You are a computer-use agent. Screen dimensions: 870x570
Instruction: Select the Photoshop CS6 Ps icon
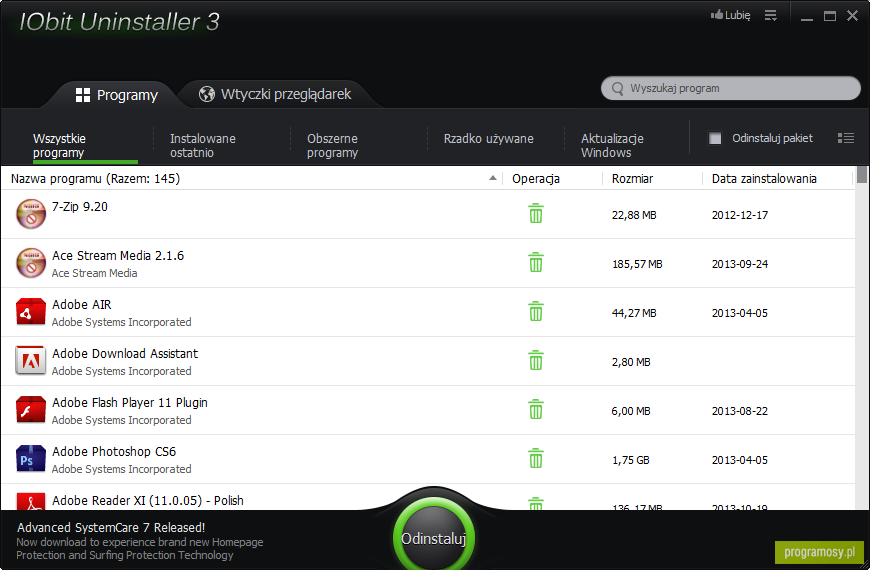(31, 458)
